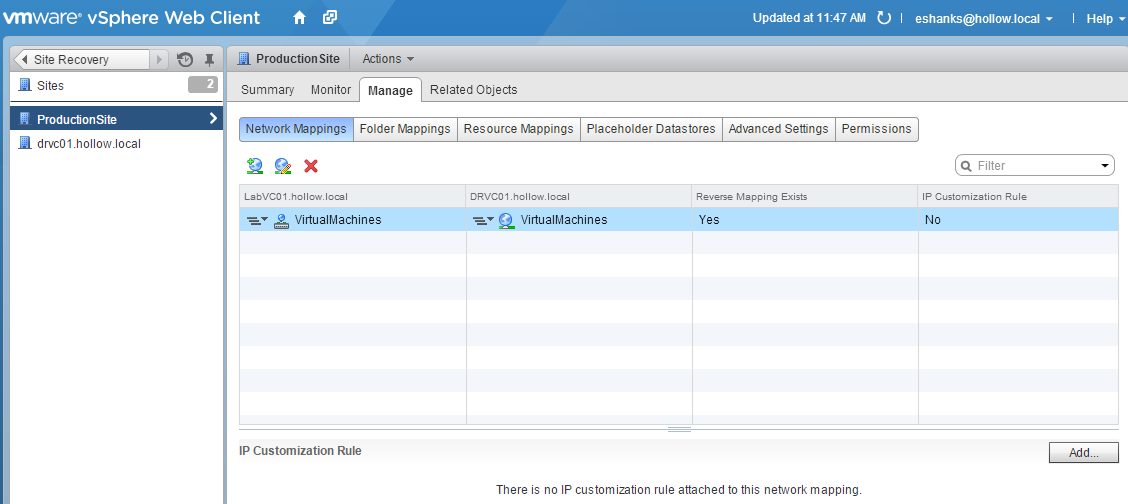Open the Filter options dropdown arrow
The height and width of the screenshot is (504, 1128).
(x=1105, y=166)
